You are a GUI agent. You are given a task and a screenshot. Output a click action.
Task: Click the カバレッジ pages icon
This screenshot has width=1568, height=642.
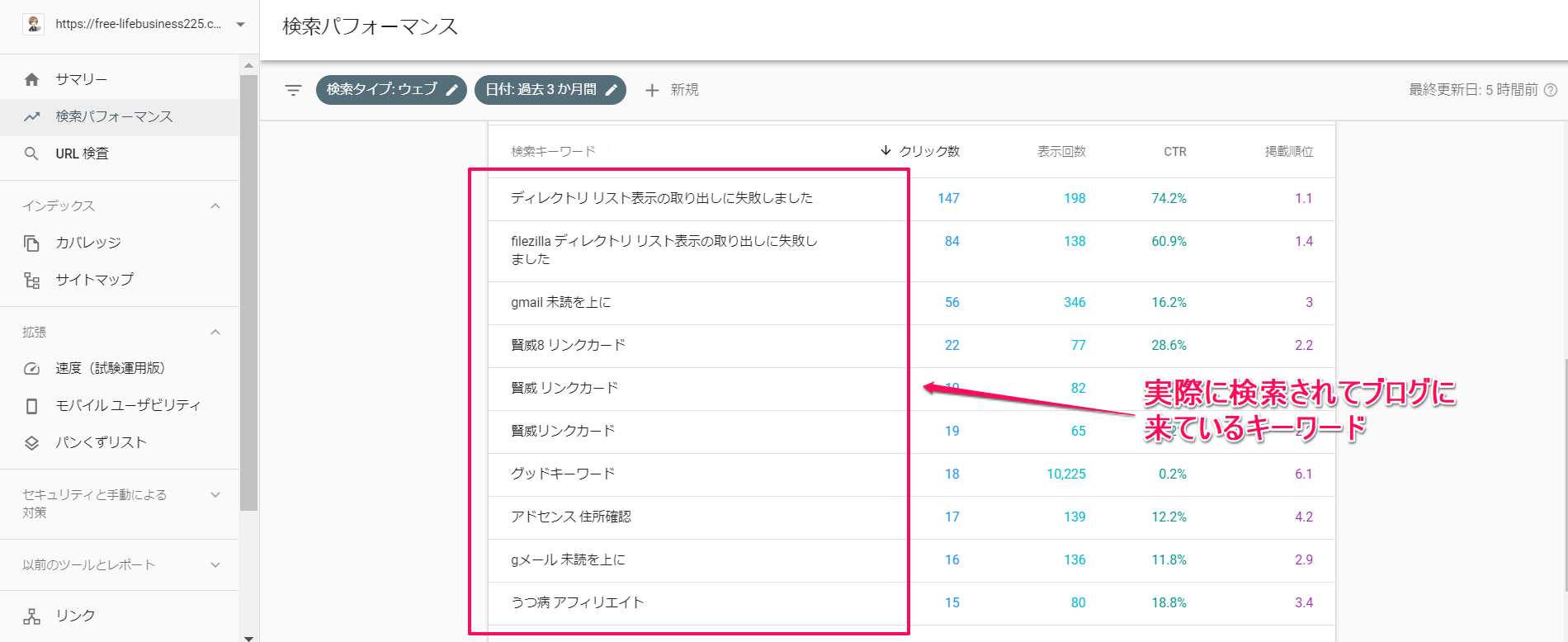point(31,243)
